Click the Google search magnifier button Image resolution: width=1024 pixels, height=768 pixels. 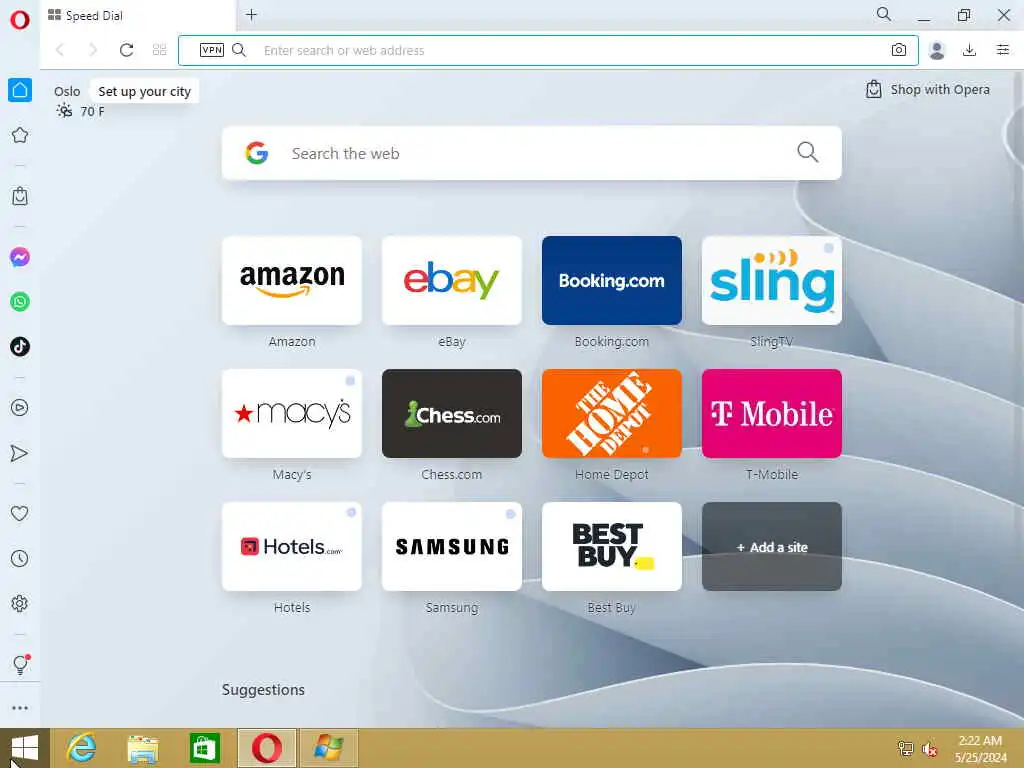pyautogui.click(x=807, y=152)
